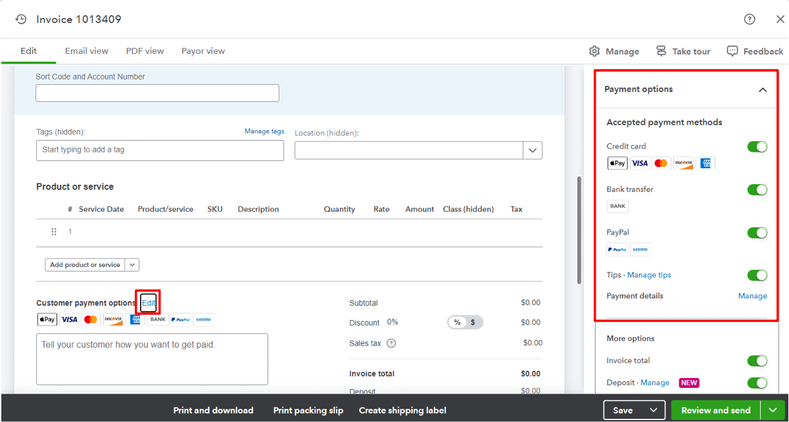Open Review and send dropdown arrow

click(x=773, y=410)
